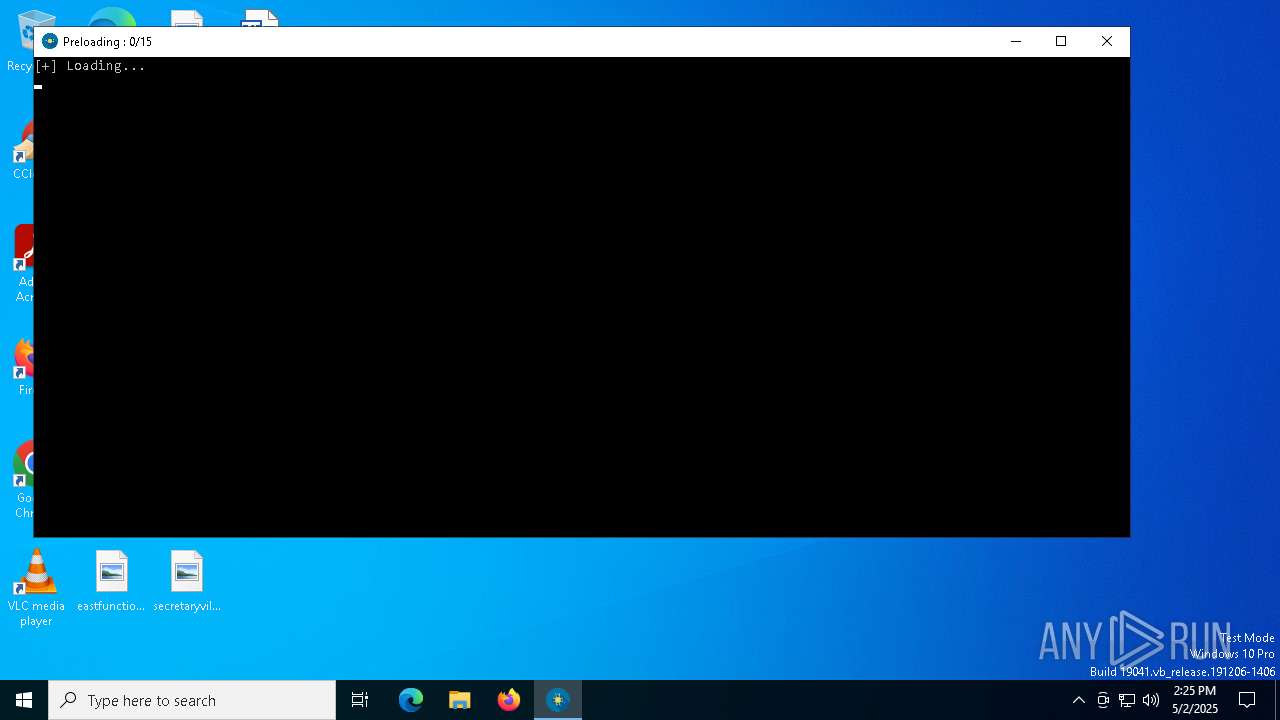Viewport: 1280px width, 720px height.
Task: Click the console window title icon
Action: coord(50,41)
